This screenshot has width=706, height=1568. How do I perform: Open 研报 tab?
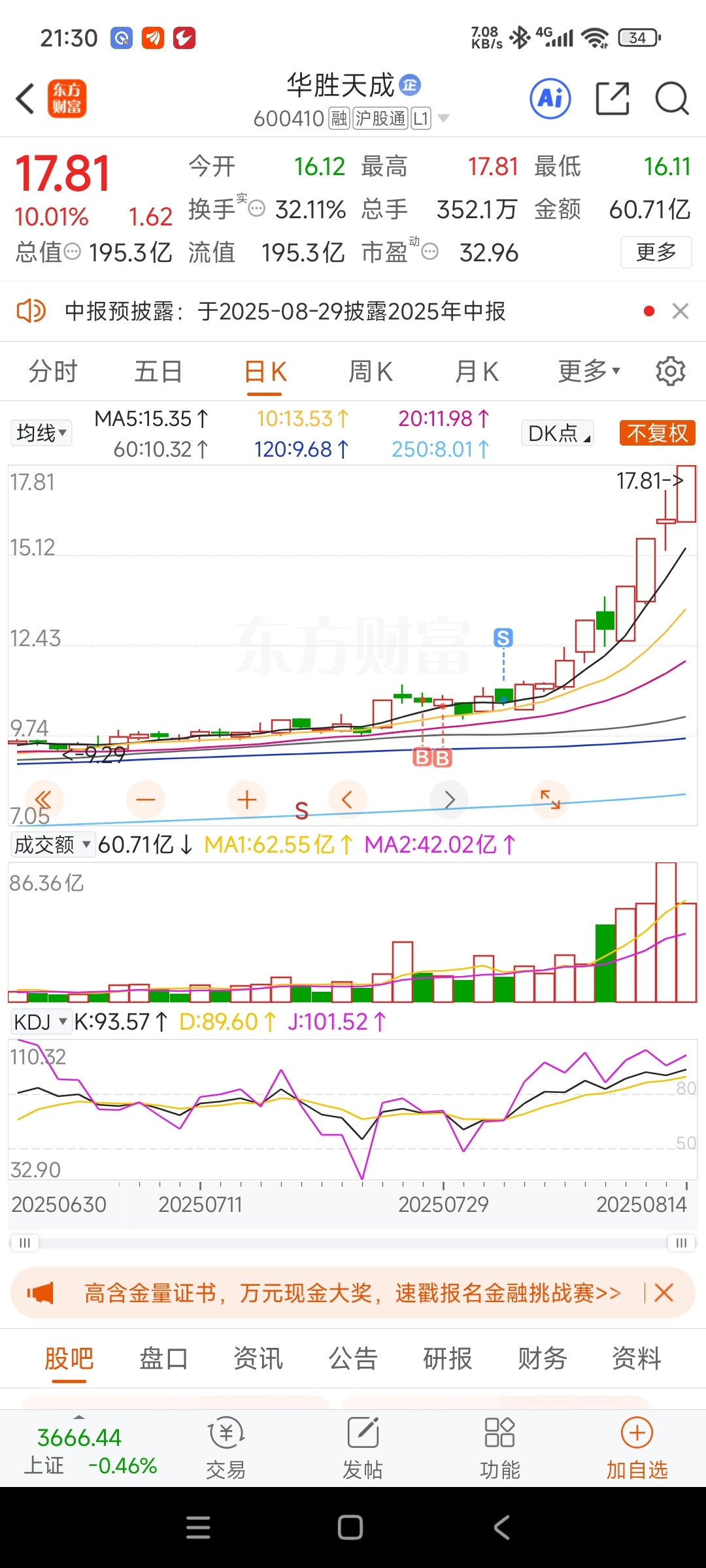click(448, 1359)
